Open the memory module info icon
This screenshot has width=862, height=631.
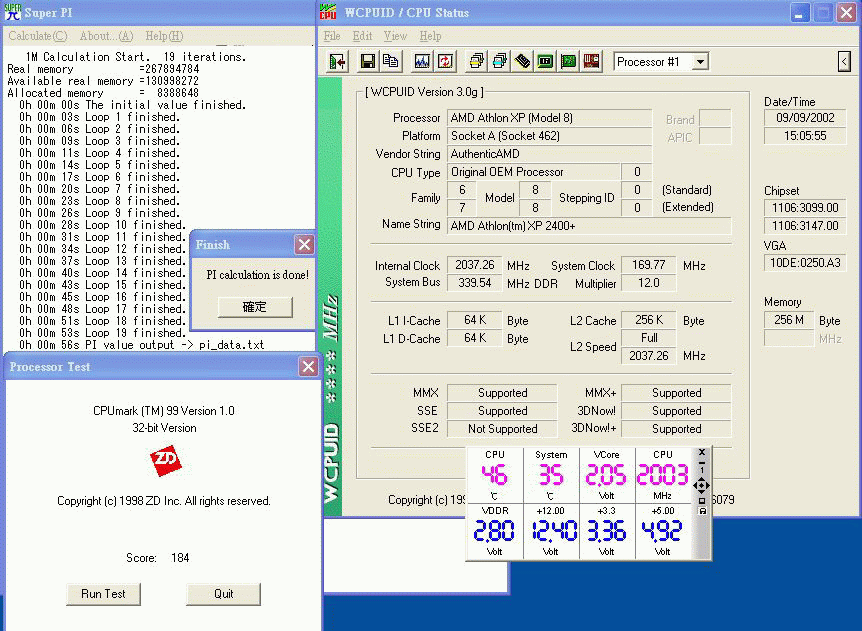click(x=523, y=62)
